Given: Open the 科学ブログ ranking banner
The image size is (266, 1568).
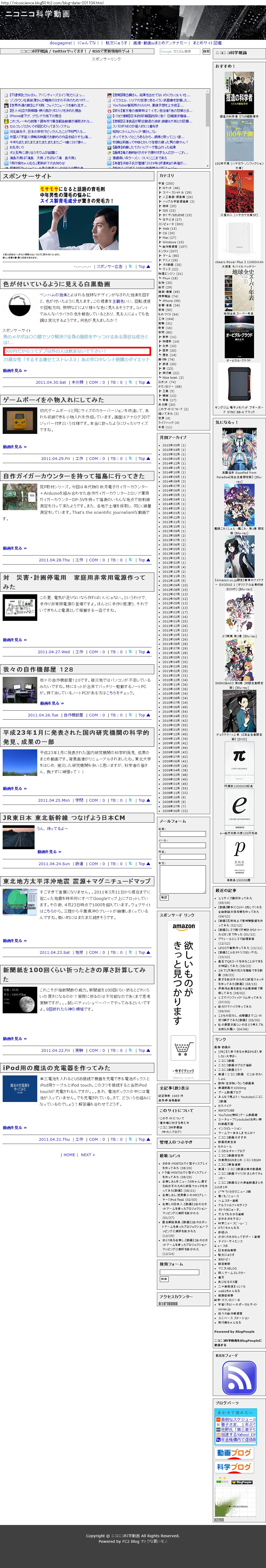Looking at the screenshot, I should 234,1467.
